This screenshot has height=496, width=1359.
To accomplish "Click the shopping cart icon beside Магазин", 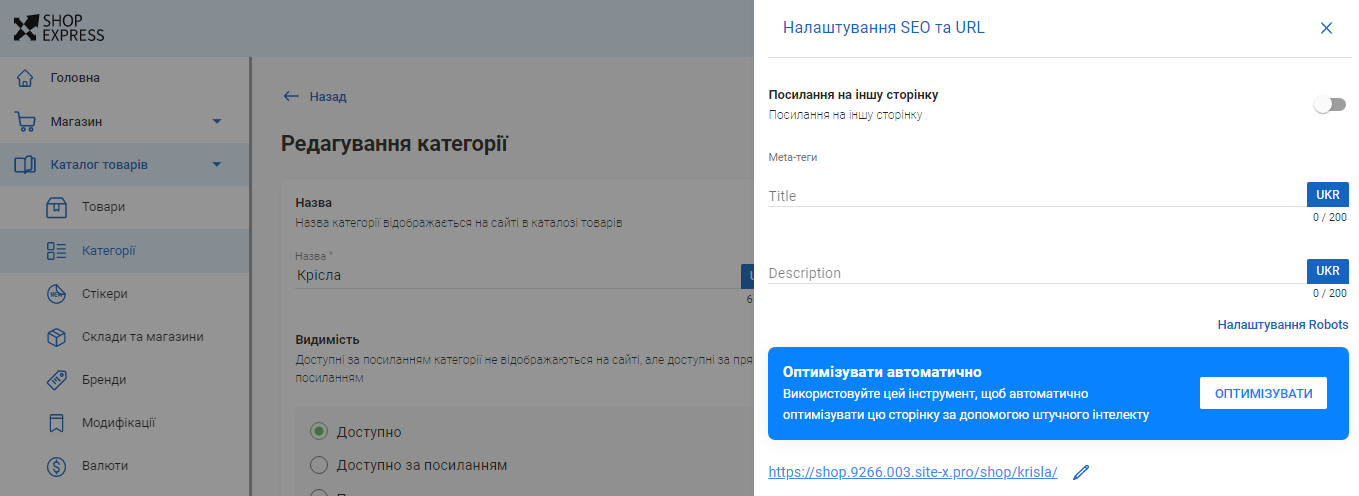I will pos(26,121).
